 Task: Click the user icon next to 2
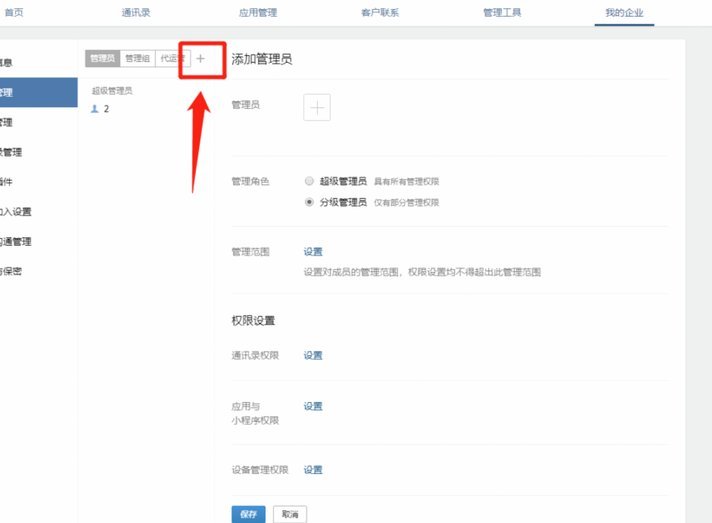tap(94, 109)
